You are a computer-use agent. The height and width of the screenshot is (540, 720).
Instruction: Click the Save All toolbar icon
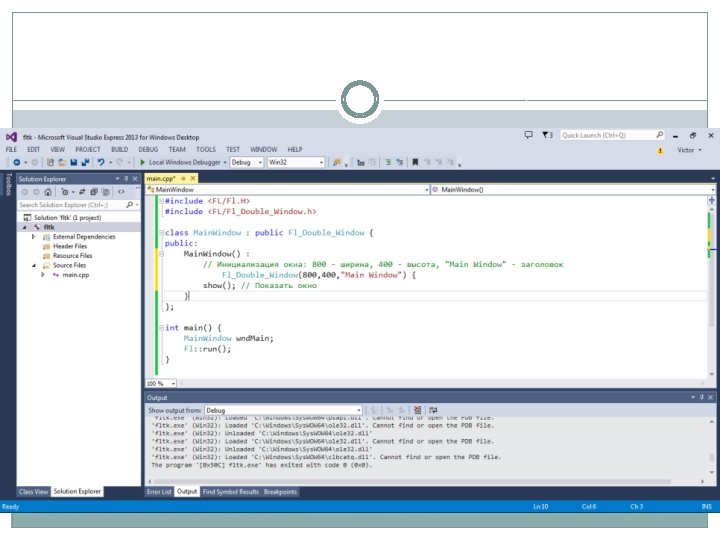pyautogui.click(x=85, y=162)
